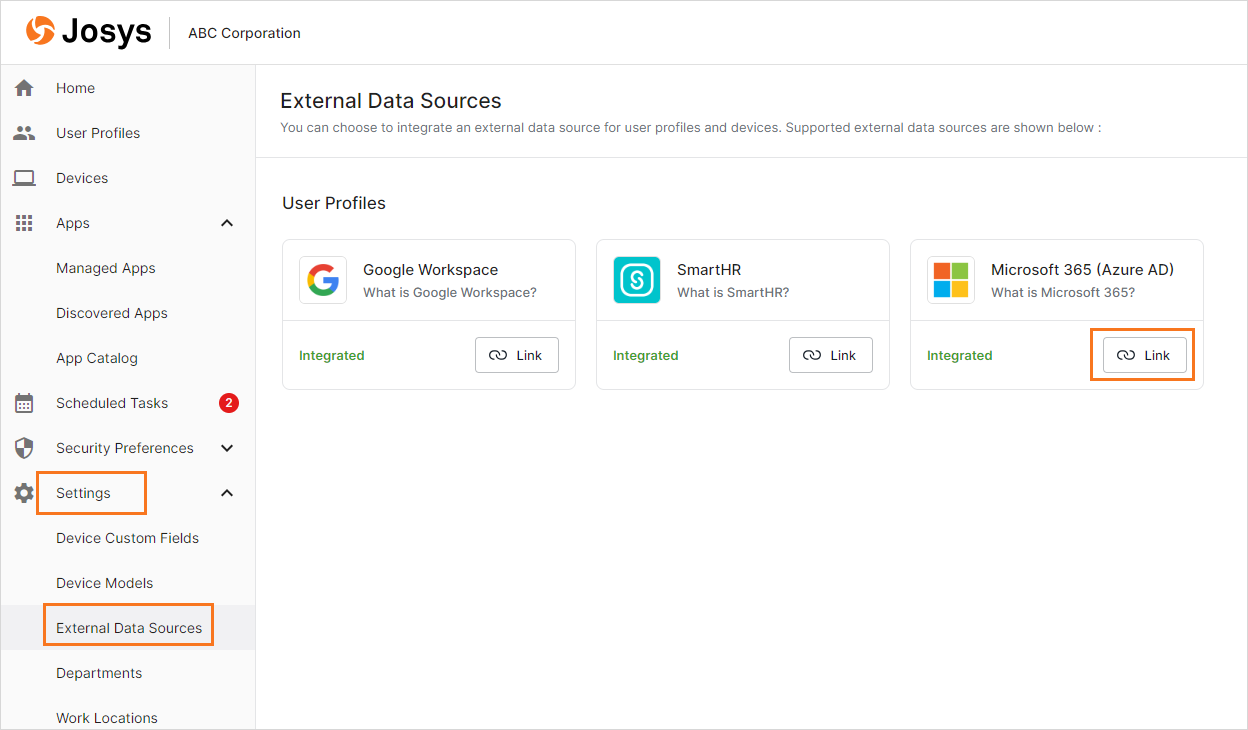The image size is (1248, 730).
Task: Click the Josys logo
Action: (88, 32)
